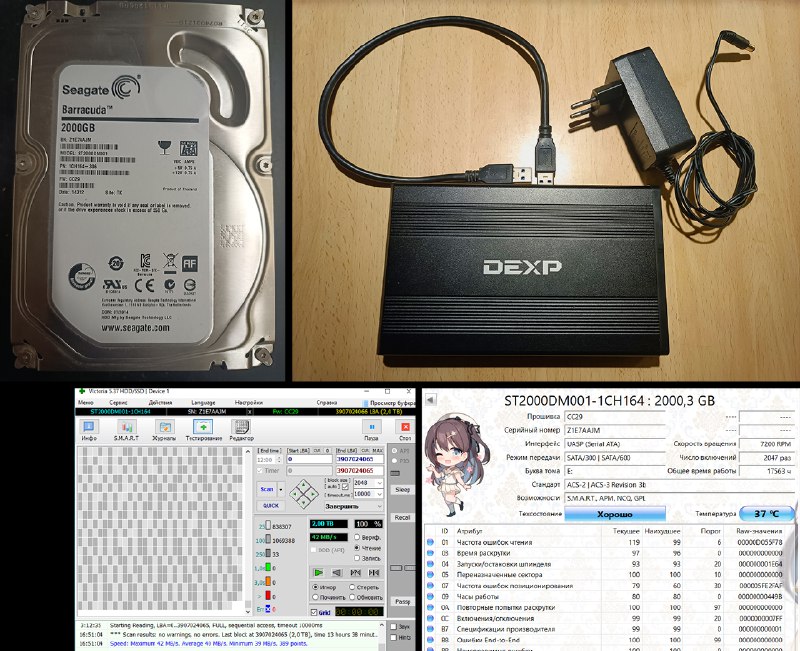
Task: Select the Вериф. radio button
Action: tap(357, 537)
